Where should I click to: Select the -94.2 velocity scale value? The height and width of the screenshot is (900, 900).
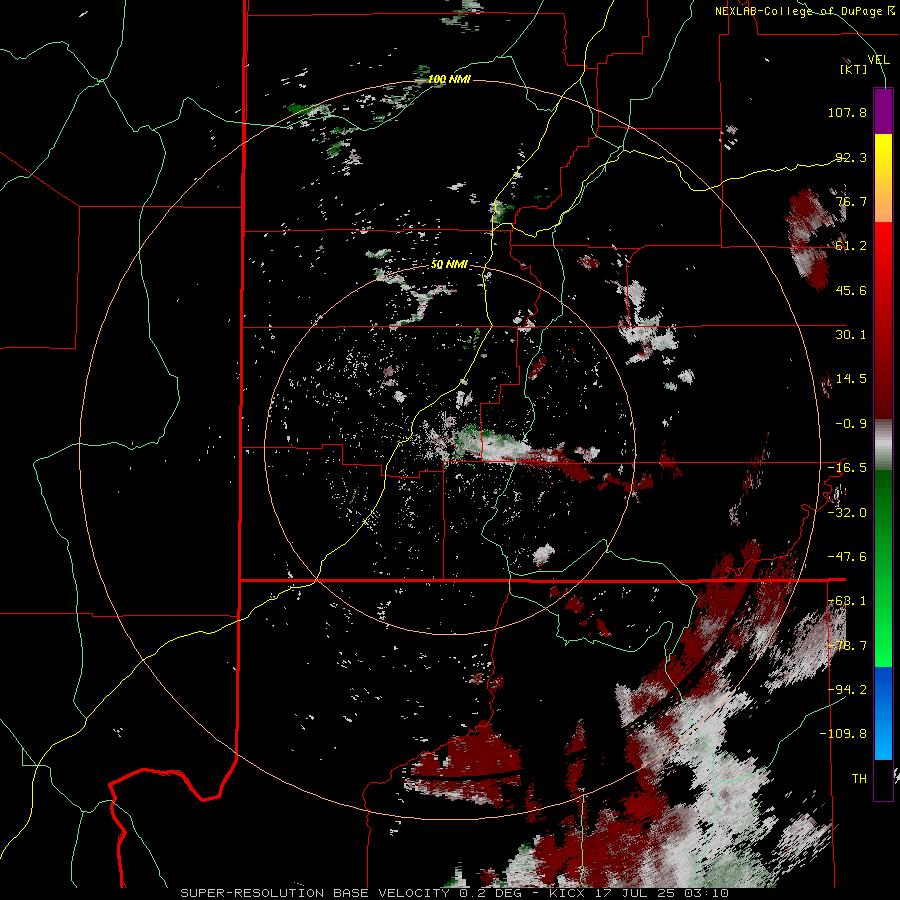(x=847, y=689)
